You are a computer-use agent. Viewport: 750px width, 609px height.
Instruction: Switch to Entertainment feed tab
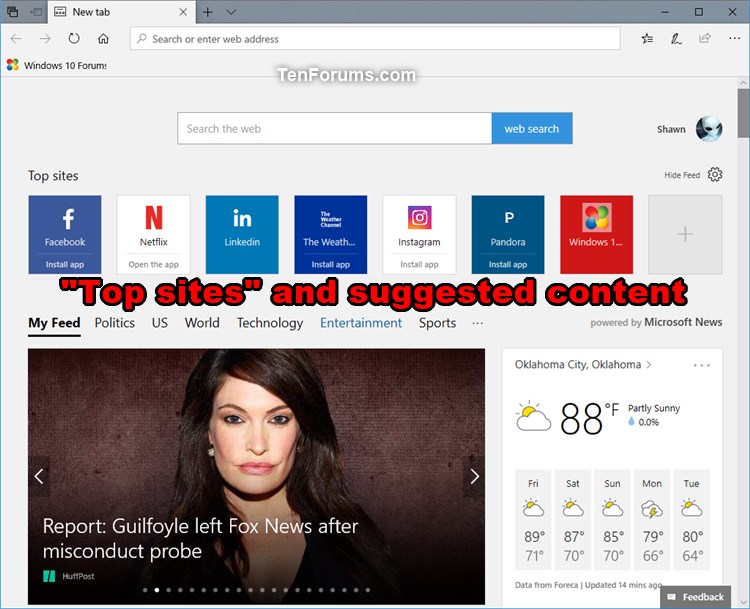coord(361,323)
